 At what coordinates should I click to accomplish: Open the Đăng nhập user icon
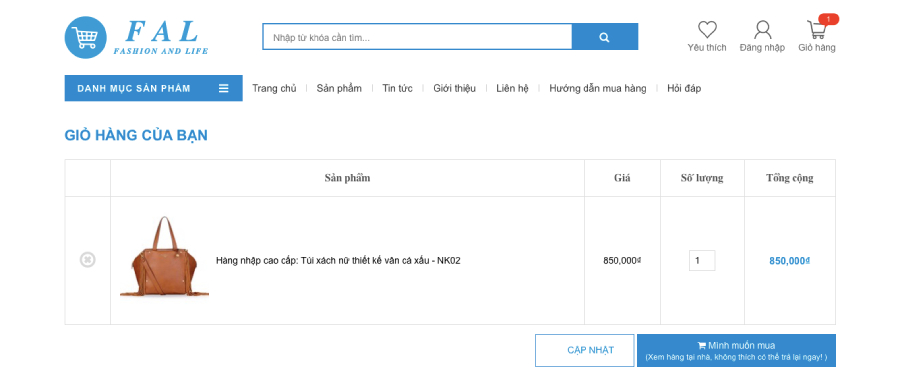tap(762, 29)
